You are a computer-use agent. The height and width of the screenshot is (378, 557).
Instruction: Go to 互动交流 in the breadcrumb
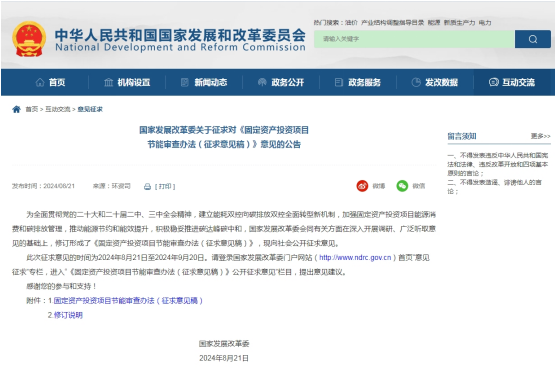point(58,109)
